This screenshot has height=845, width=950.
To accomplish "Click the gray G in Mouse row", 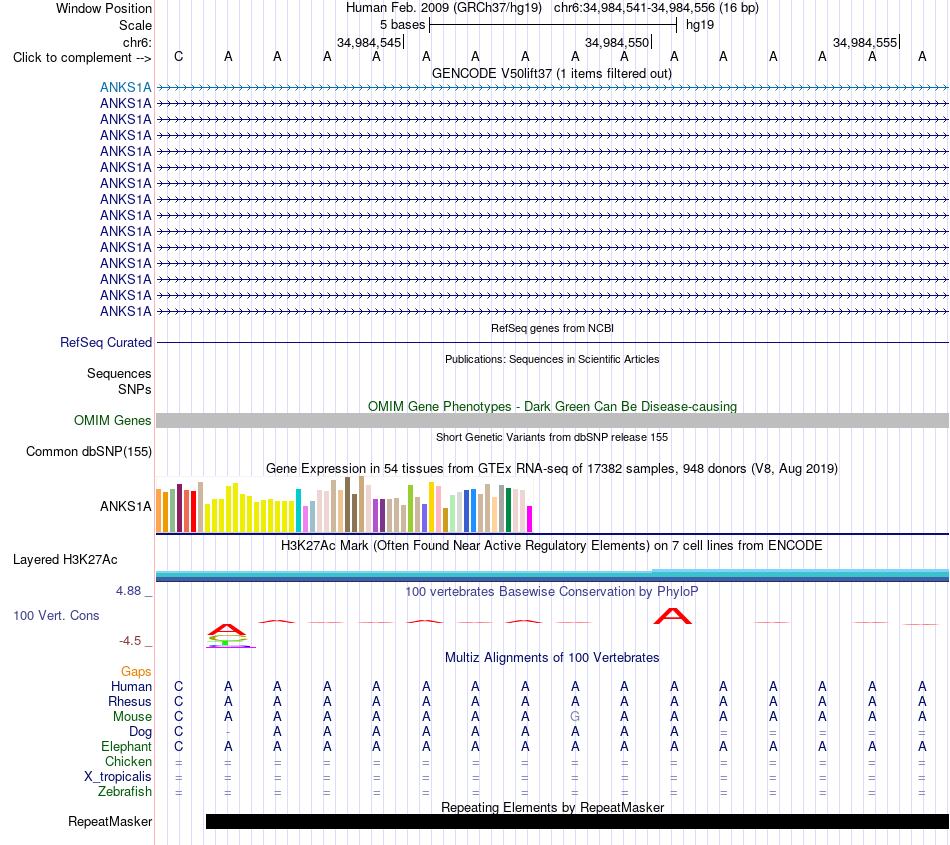I will (x=575, y=717).
